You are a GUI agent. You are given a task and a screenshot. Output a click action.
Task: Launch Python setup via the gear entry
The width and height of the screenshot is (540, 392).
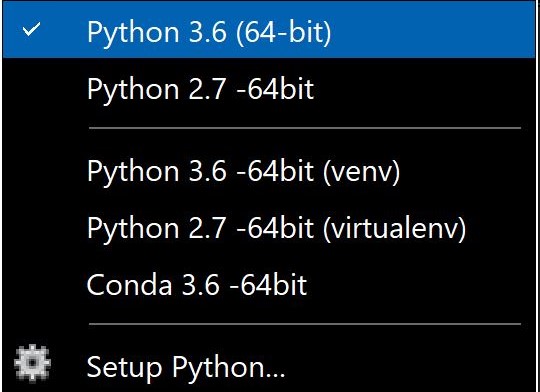269,367
